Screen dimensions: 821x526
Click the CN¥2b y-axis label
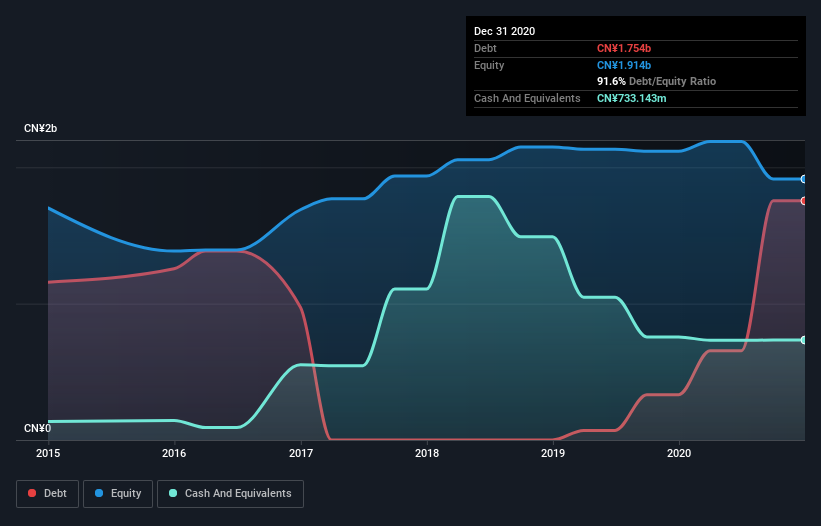[40, 129]
